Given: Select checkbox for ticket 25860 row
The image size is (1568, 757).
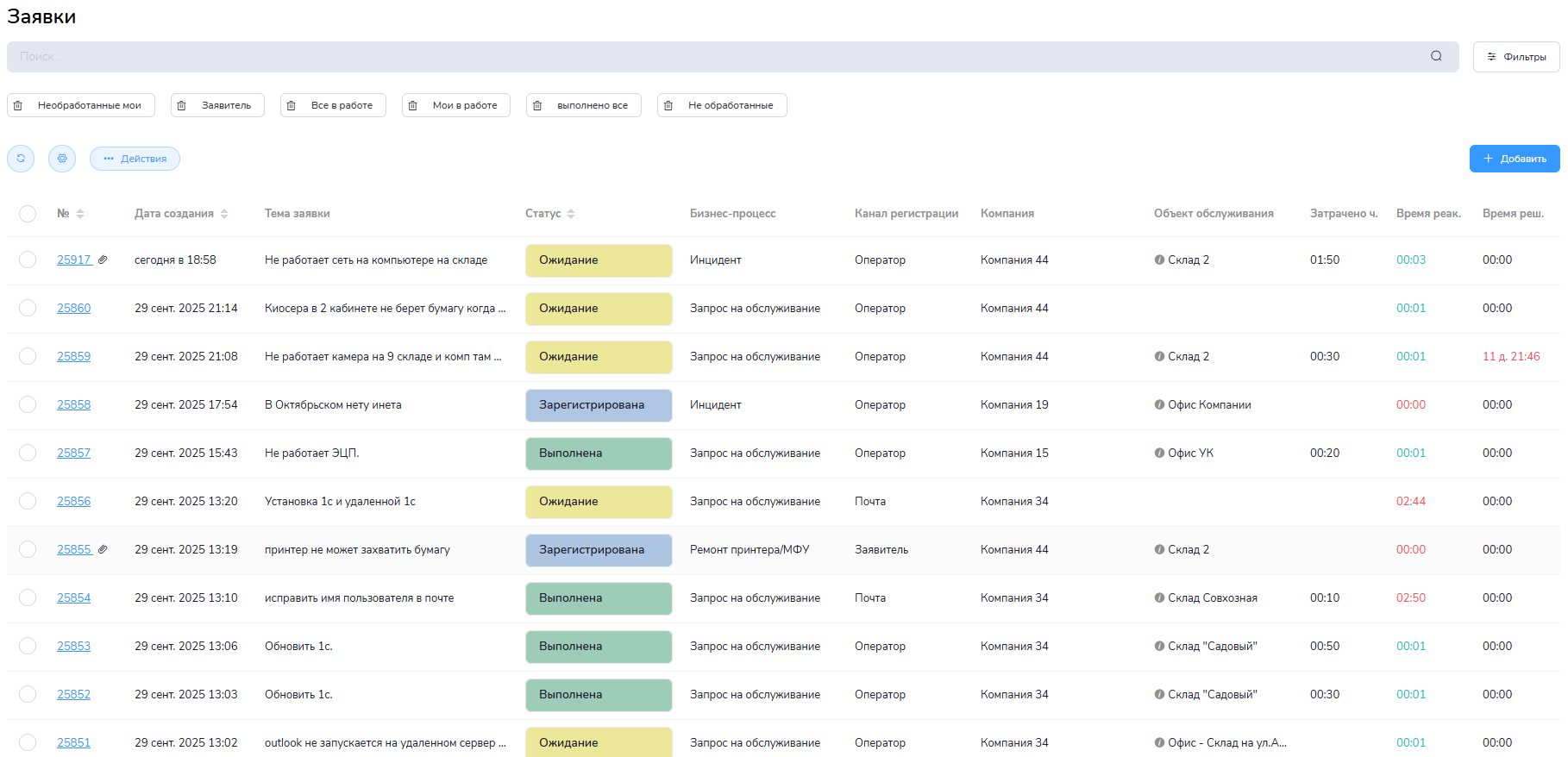Looking at the screenshot, I should pyautogui.click(x=28, y=308).
